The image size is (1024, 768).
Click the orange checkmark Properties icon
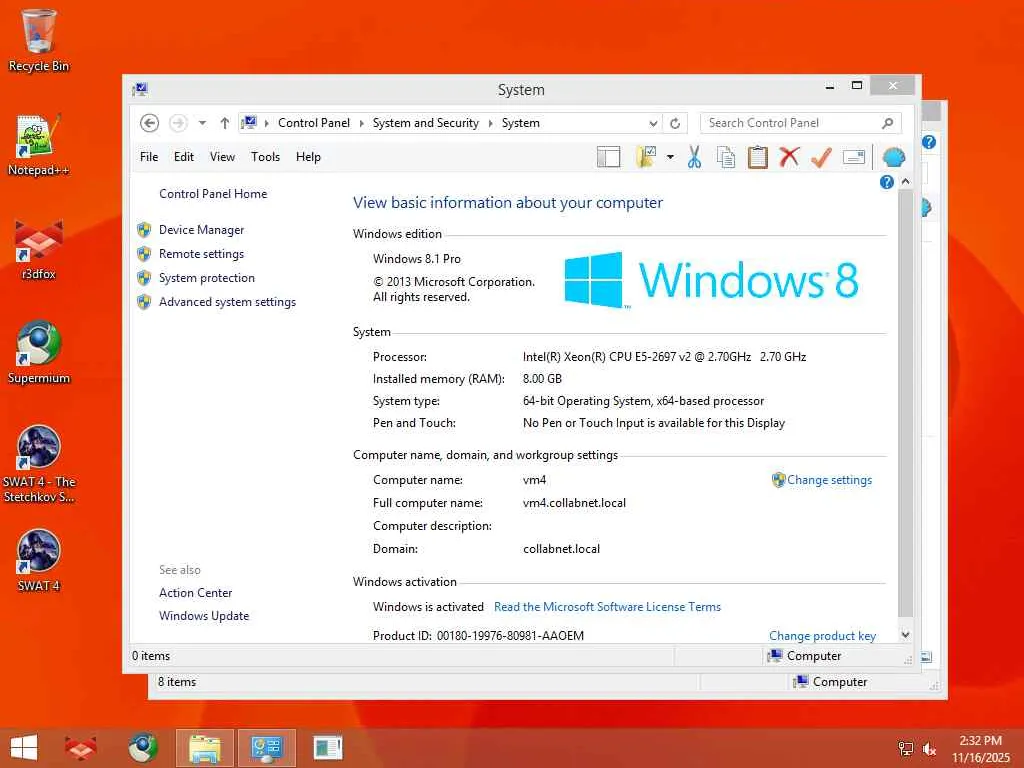point(822,157)
